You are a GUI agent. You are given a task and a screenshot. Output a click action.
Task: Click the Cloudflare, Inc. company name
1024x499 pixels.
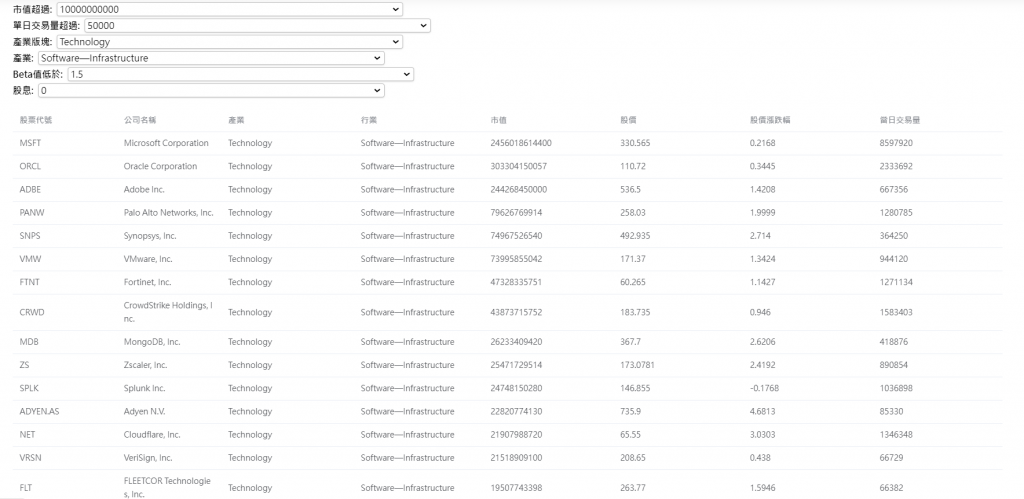pos(152,434)
